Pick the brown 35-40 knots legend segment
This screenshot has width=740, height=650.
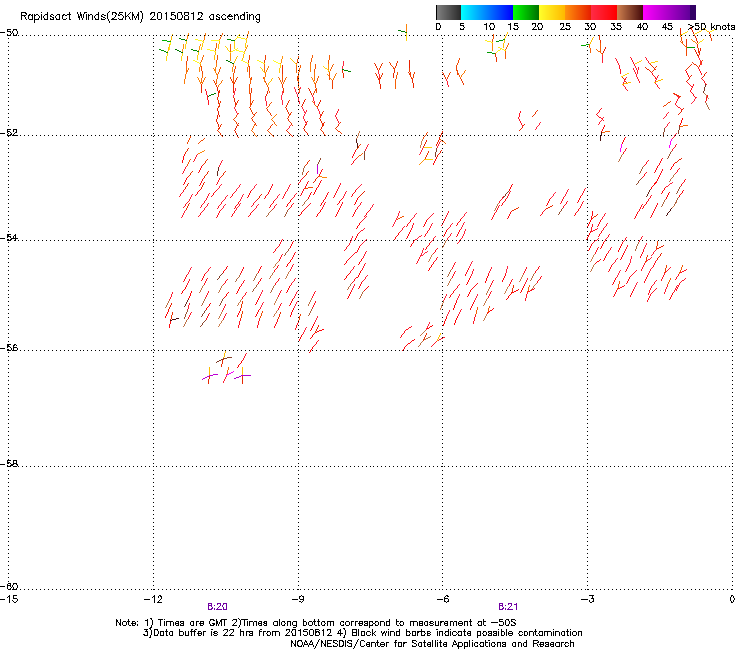(x=630, y=12)
